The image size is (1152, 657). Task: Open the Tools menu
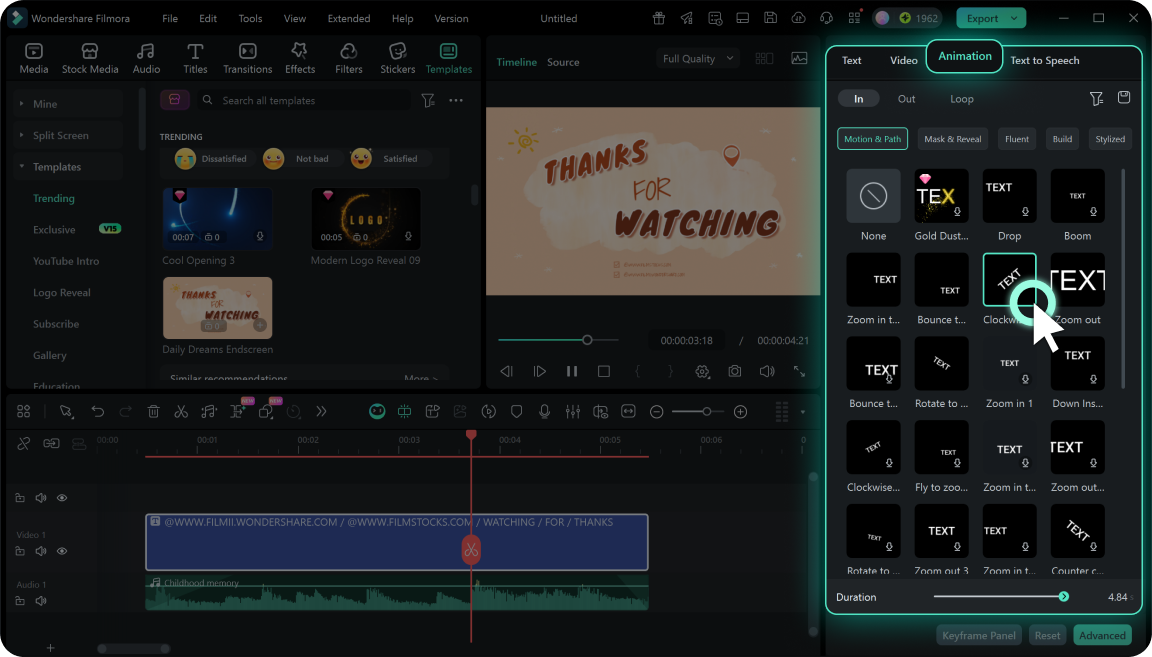point(250,18)
